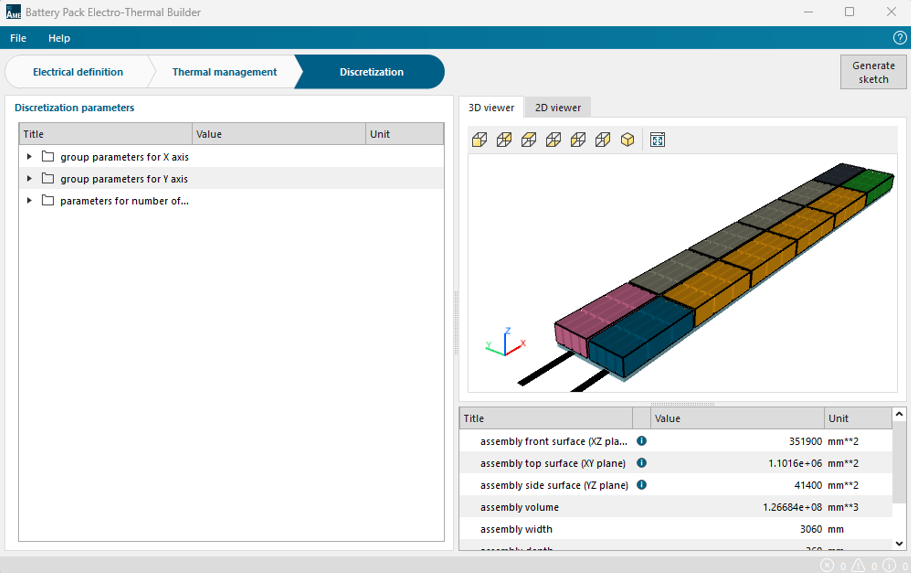Expand the parameters for number of... folder
This screenshot has width=911, height=573.
30,201
